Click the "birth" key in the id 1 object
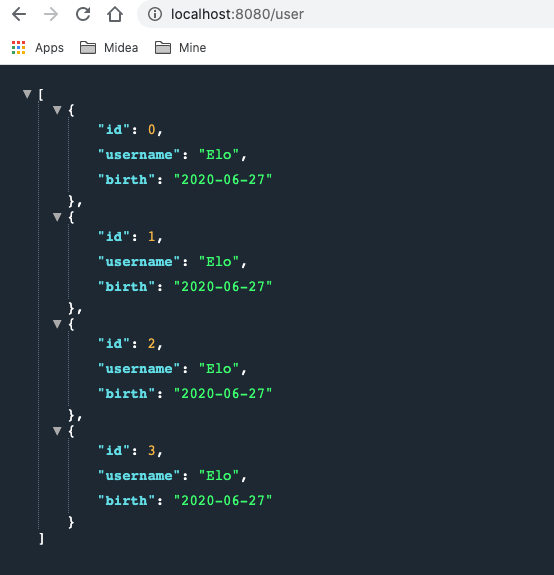The height and width of the screenshot is (575, 554). pos(126,286)
